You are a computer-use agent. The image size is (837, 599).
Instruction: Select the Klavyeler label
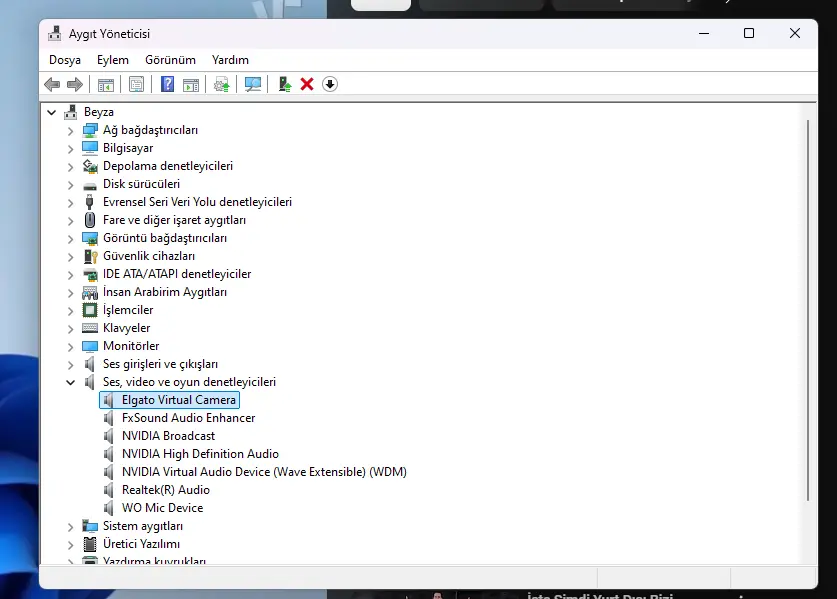pos(127,328)
